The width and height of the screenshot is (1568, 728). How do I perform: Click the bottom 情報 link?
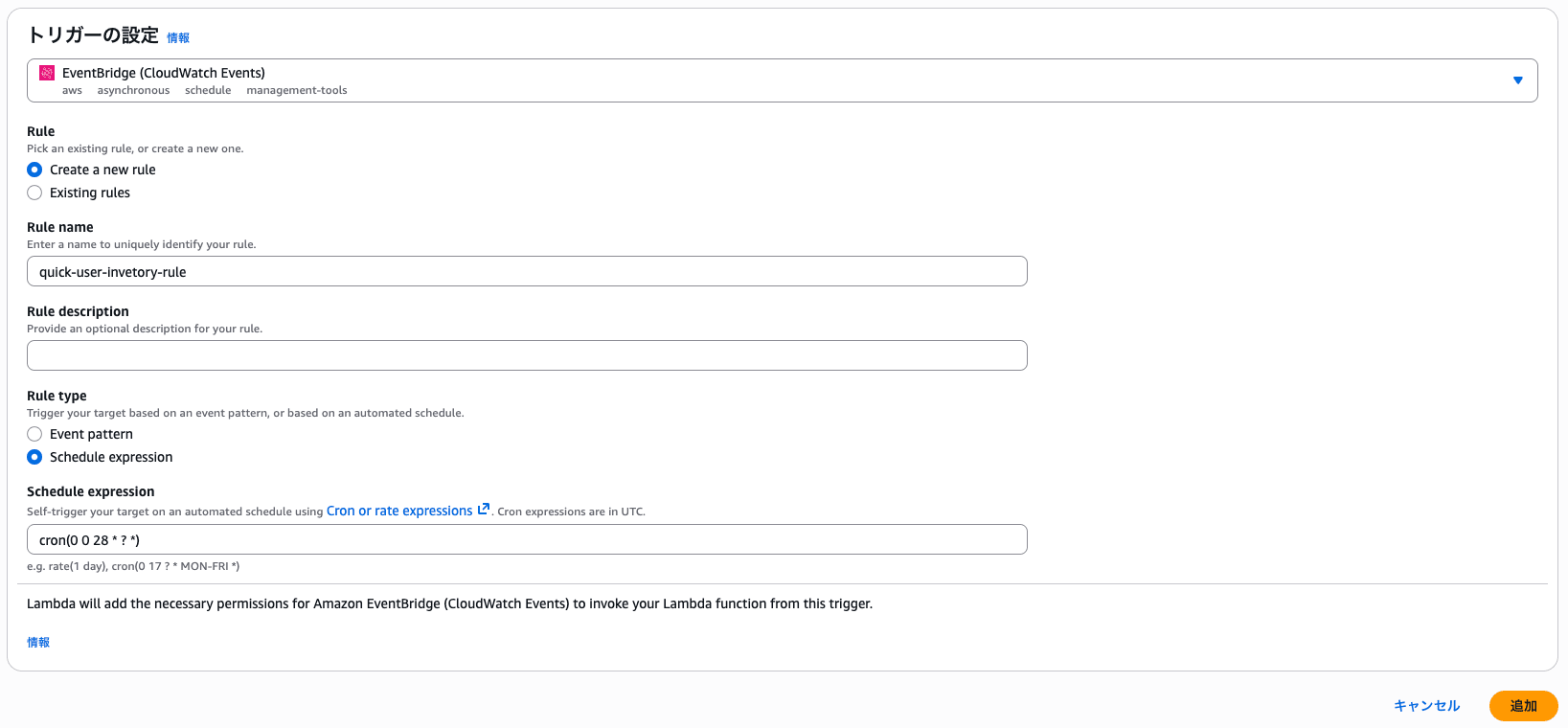click(38, 643)
